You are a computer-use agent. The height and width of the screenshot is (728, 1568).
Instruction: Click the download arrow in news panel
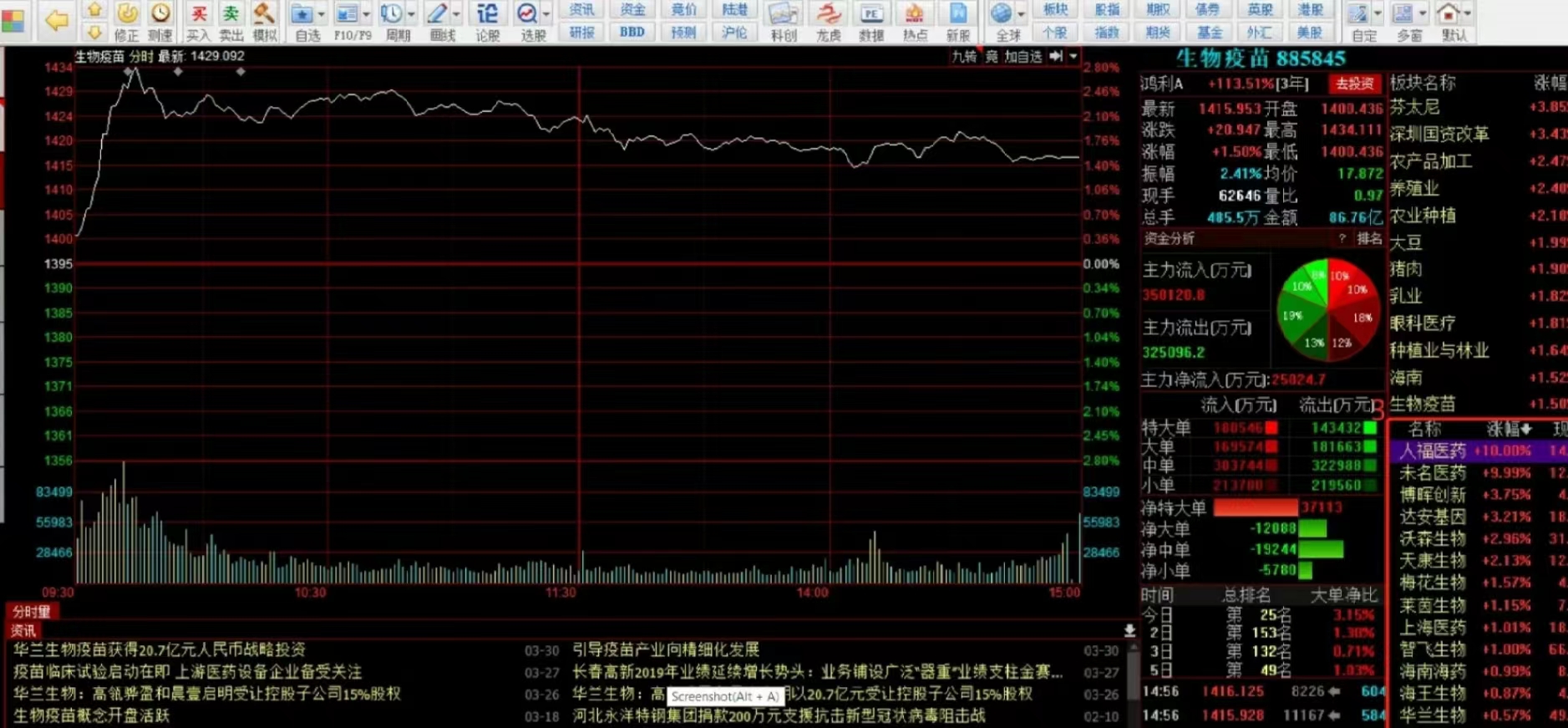1129,630
